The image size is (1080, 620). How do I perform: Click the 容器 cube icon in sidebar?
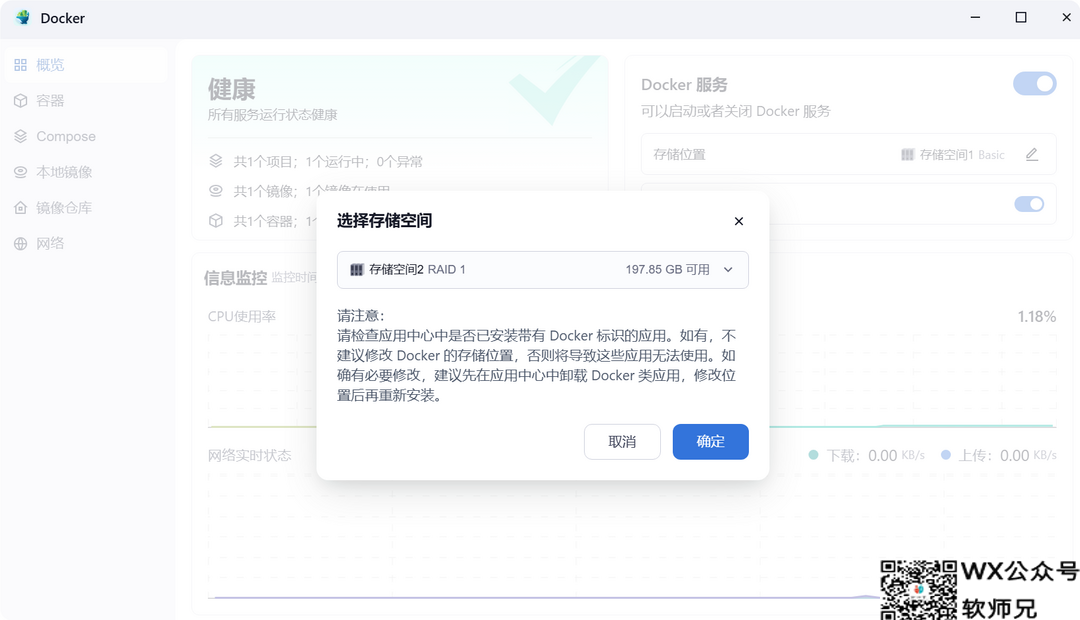tap(21, 101)
